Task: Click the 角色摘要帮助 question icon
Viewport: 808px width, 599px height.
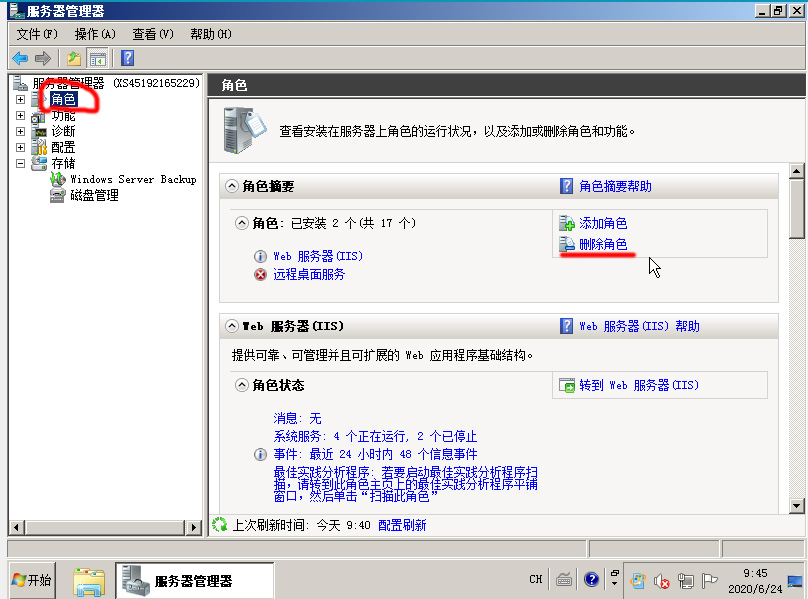Action: 566,186
